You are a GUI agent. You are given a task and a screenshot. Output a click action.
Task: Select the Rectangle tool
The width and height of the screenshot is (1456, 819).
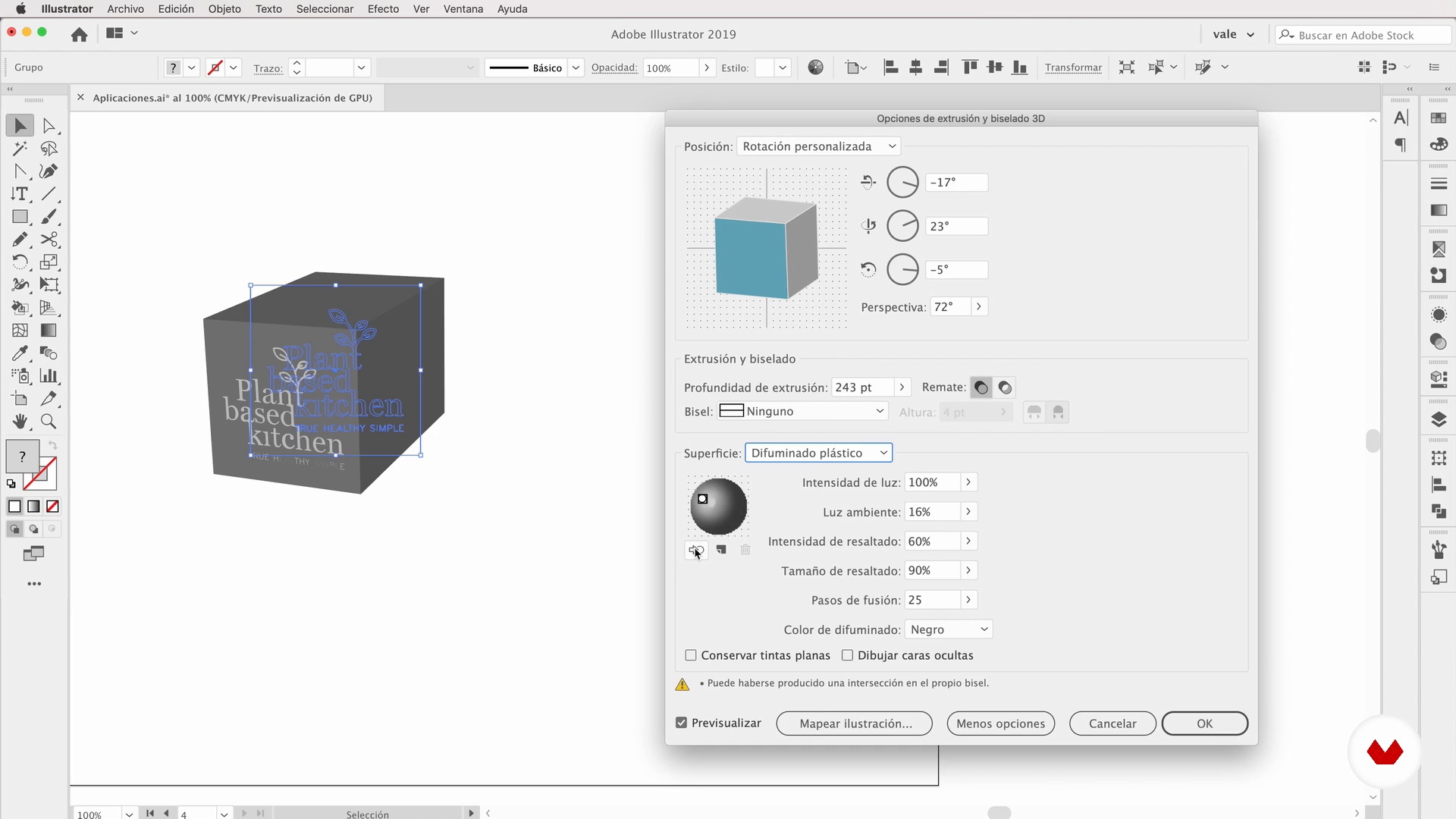coord(20,217)
